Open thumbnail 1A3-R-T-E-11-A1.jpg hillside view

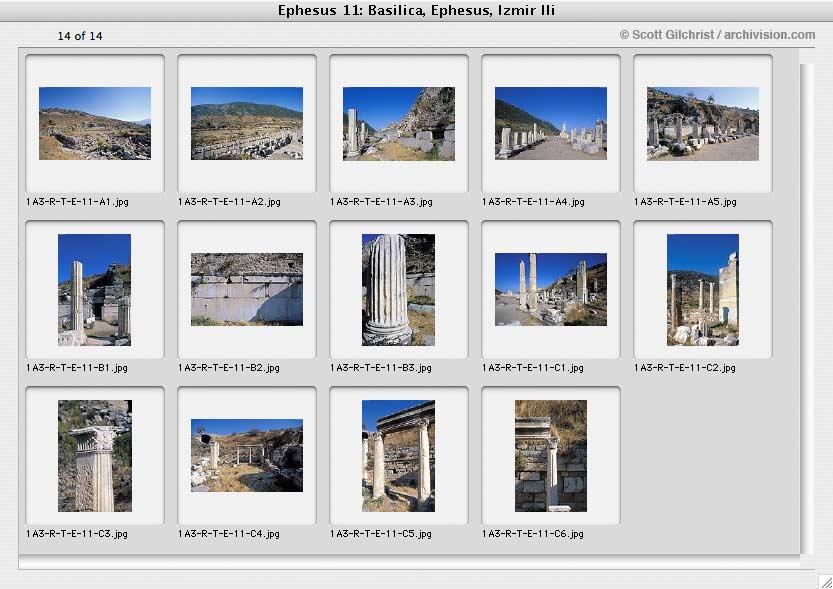(95, 123)
